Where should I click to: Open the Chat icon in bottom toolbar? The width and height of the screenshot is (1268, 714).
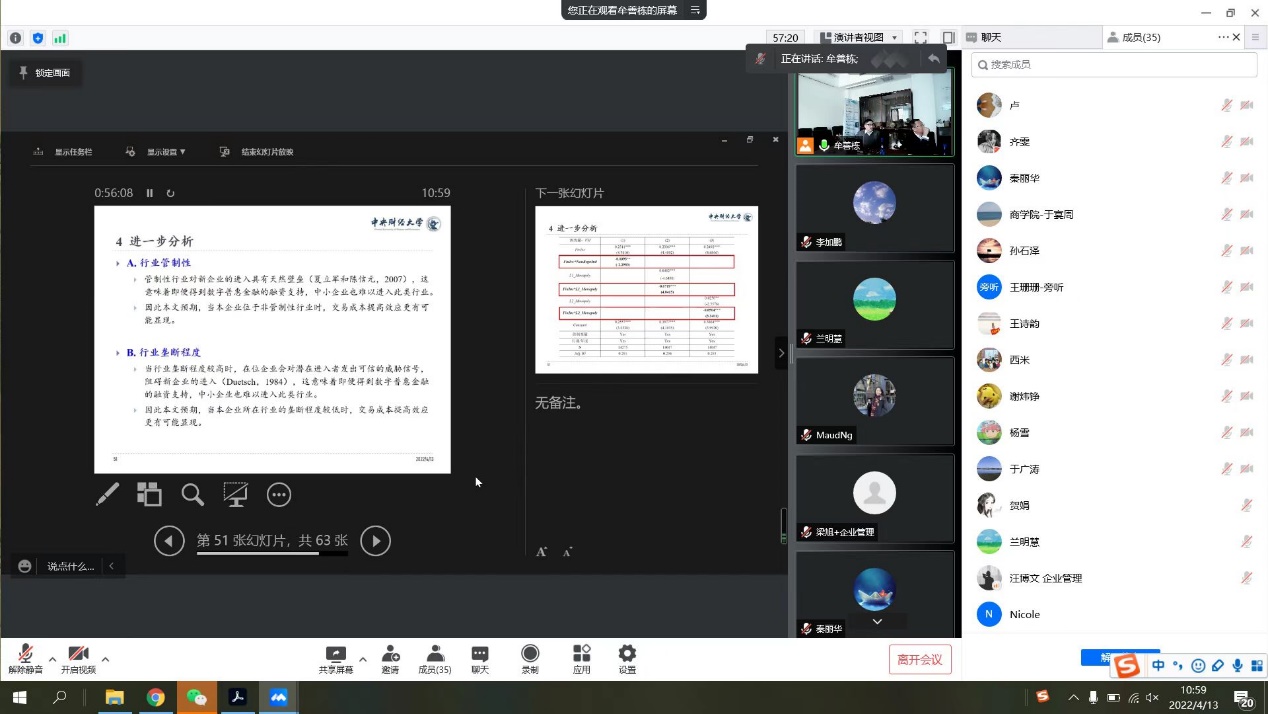point(480,654)
